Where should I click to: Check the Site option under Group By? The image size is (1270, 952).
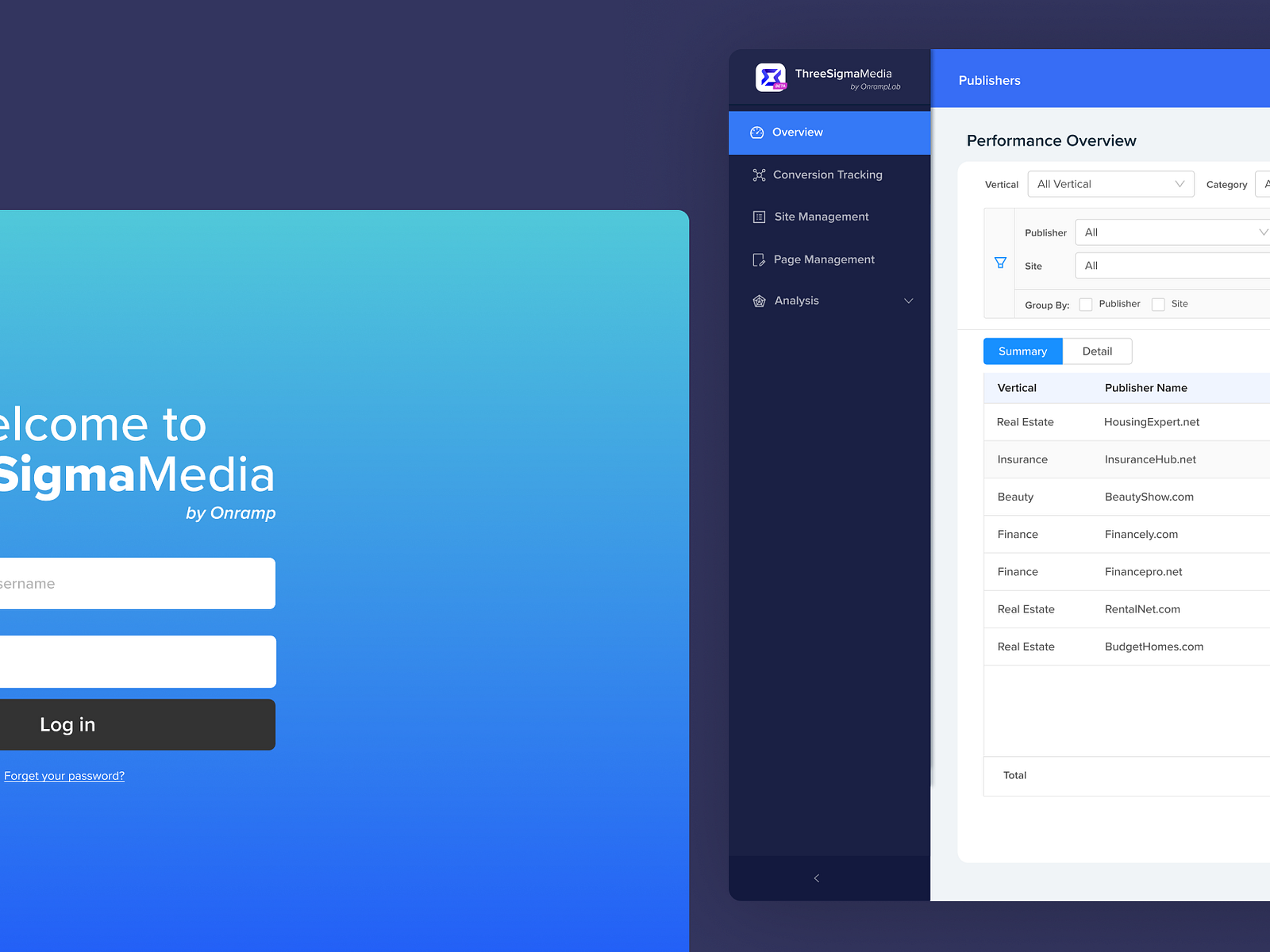coord(1158,304)
